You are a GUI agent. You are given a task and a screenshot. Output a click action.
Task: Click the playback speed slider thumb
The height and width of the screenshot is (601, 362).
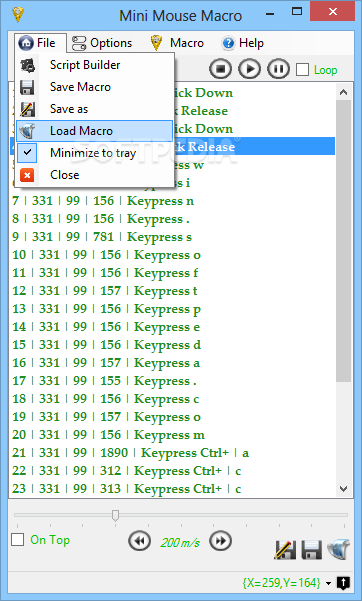[x=115, y=515]
